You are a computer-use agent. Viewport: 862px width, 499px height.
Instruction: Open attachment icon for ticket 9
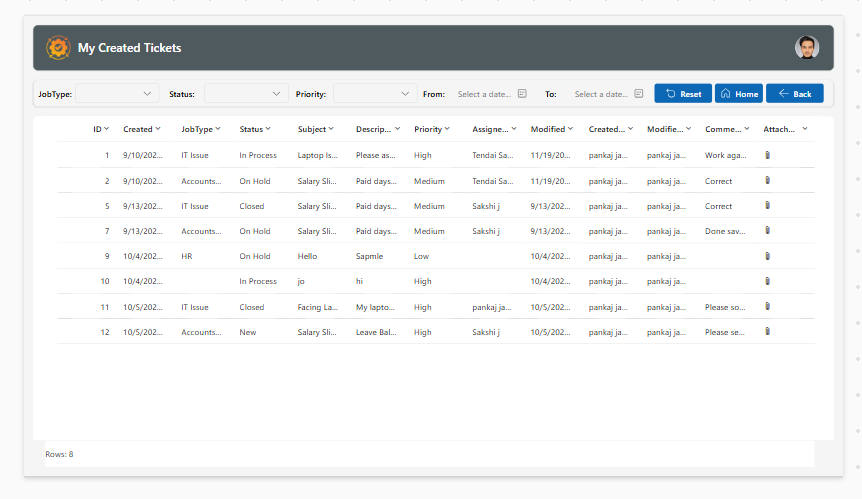pyautogui.click(x=767, y=256)
